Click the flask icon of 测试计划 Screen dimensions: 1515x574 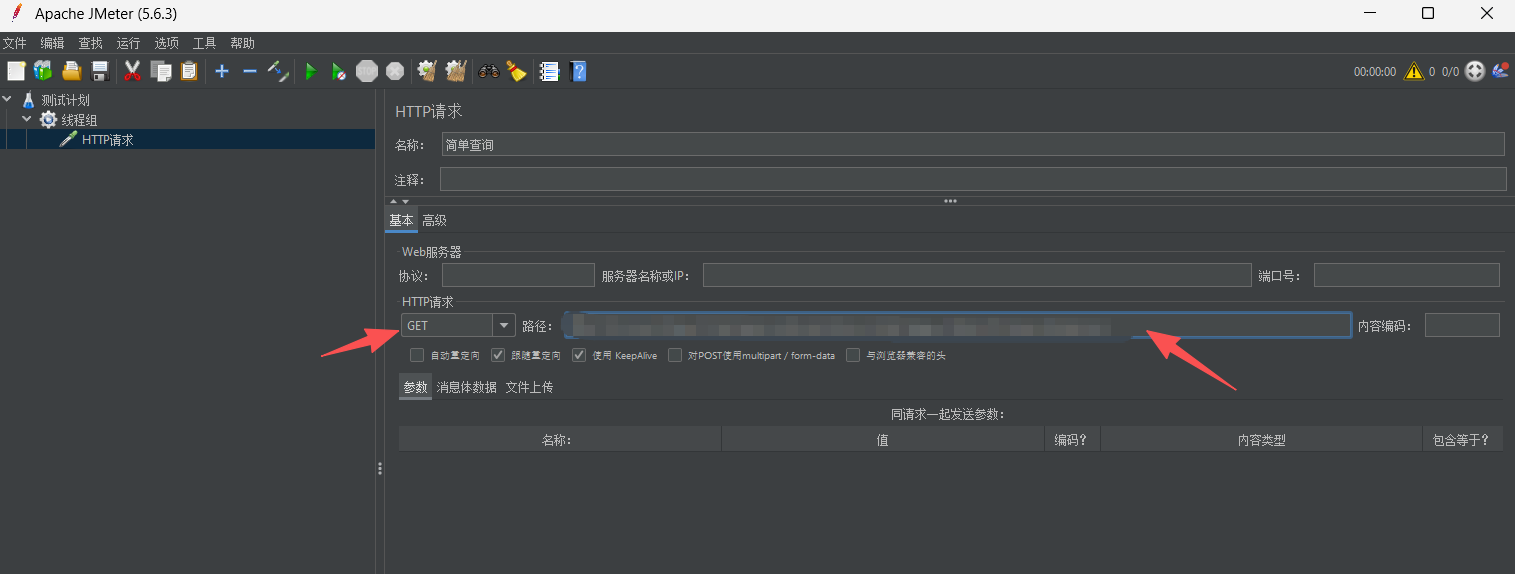click(x=28, y=100)
